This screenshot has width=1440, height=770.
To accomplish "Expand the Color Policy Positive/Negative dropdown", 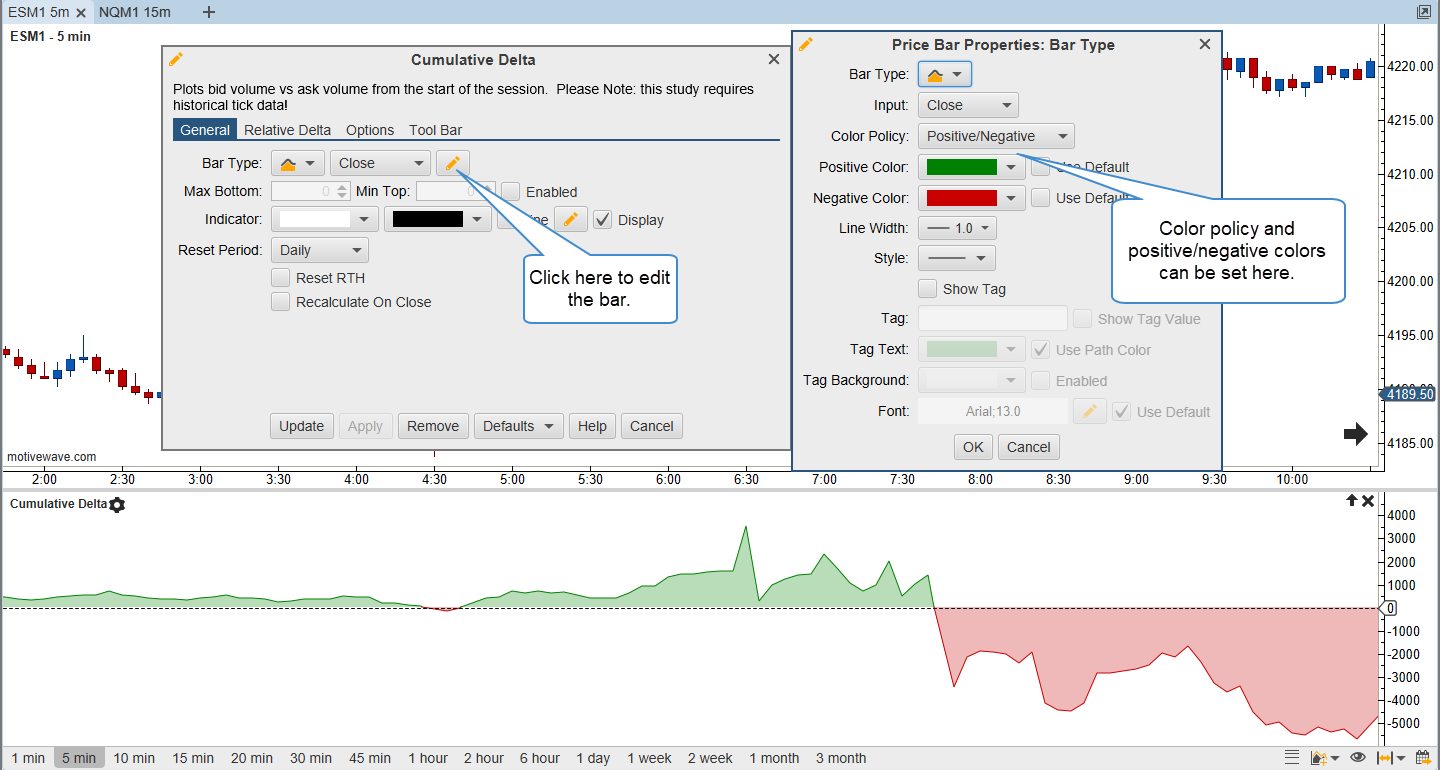I will [995, 136].
